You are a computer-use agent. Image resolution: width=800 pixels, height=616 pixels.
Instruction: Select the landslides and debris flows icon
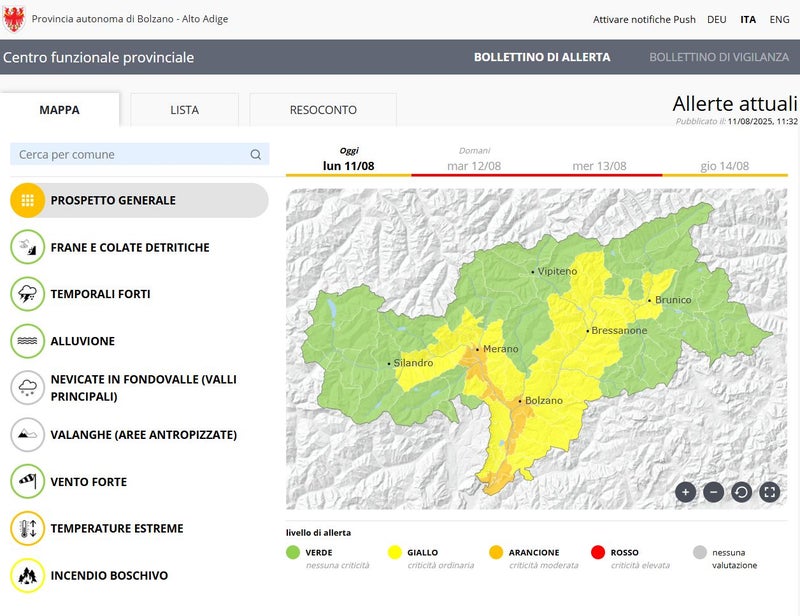(x=28, y=247)
